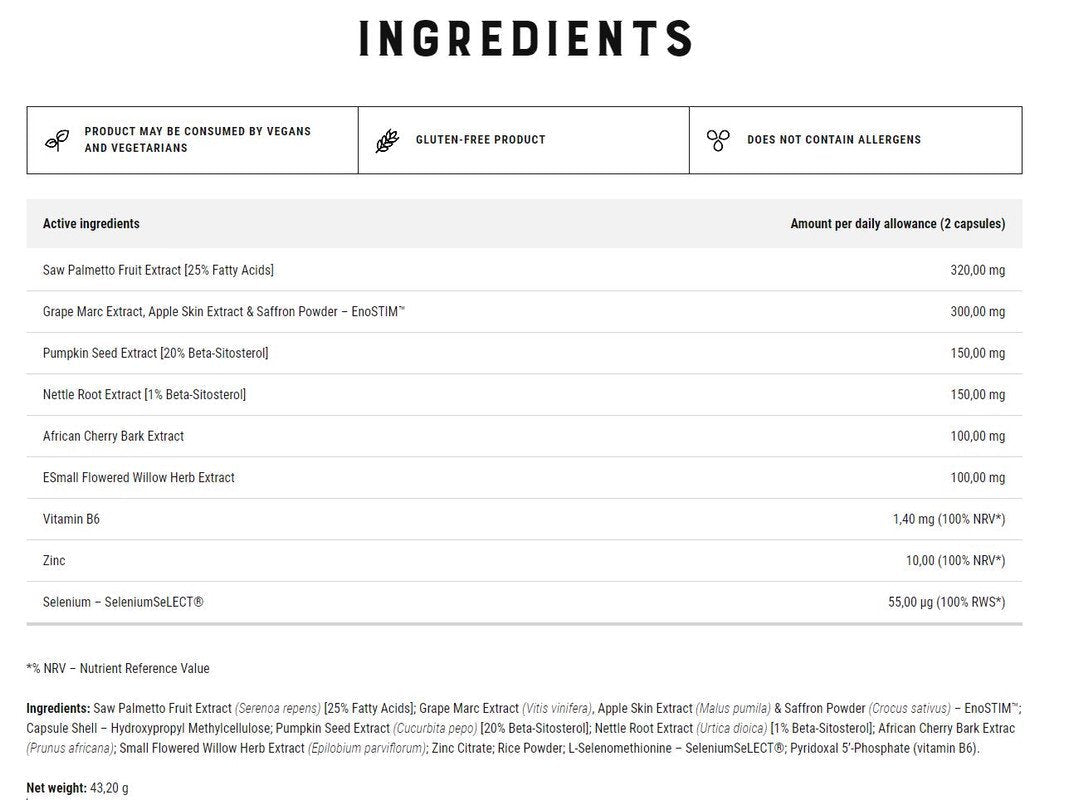
Task: Click the vegan leaf icon
Action: (x=57, y=140)
